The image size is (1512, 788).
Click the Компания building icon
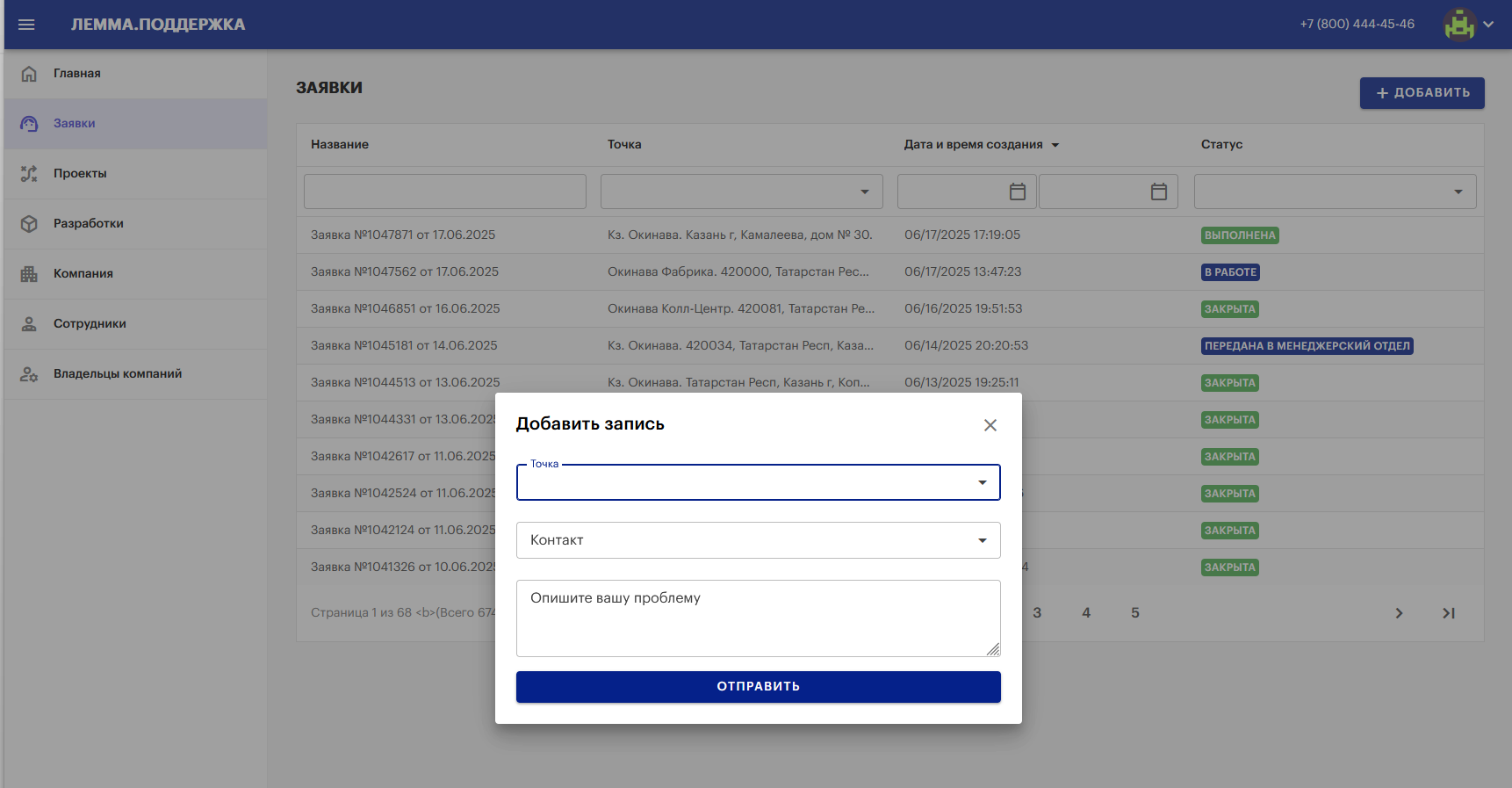[x=29, y=274]
